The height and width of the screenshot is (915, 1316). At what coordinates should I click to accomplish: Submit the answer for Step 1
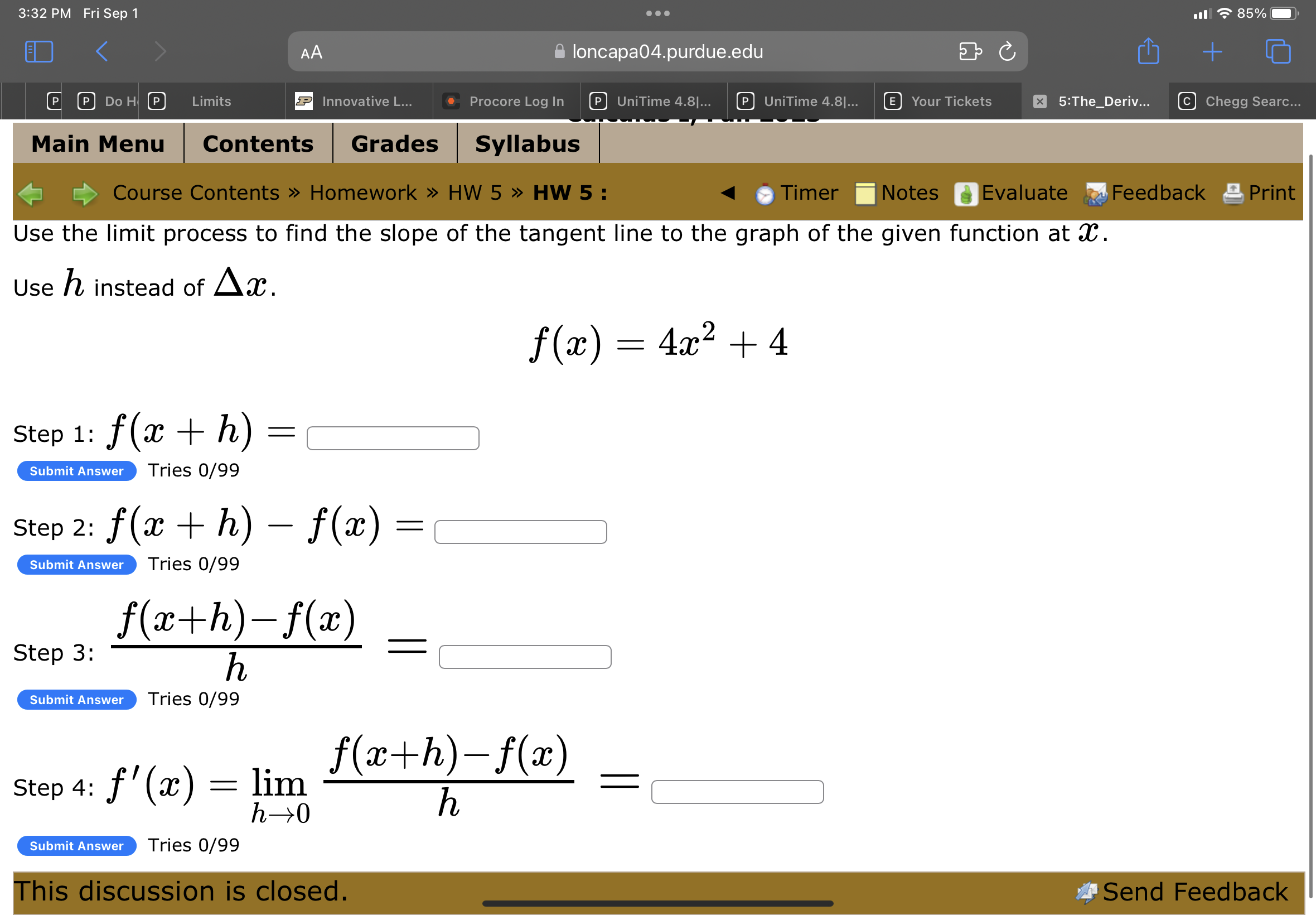(76, 471)
